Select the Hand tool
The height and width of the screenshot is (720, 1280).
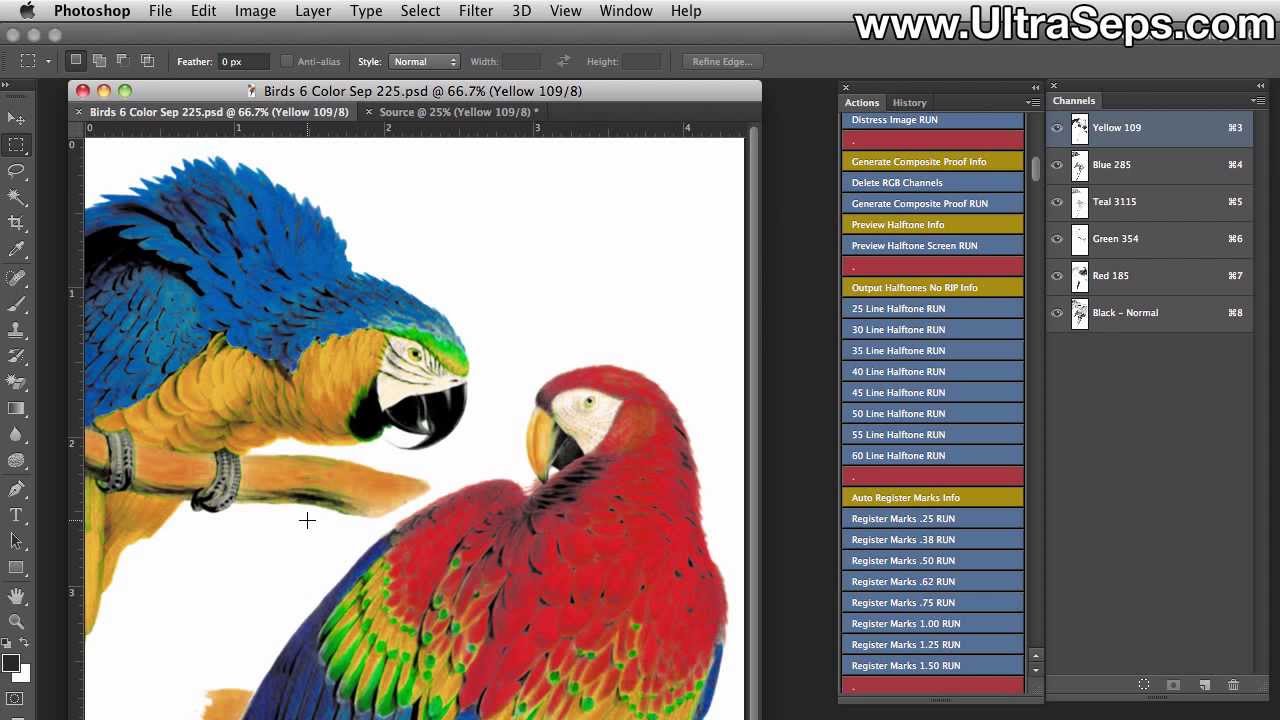tap(16, 596)
